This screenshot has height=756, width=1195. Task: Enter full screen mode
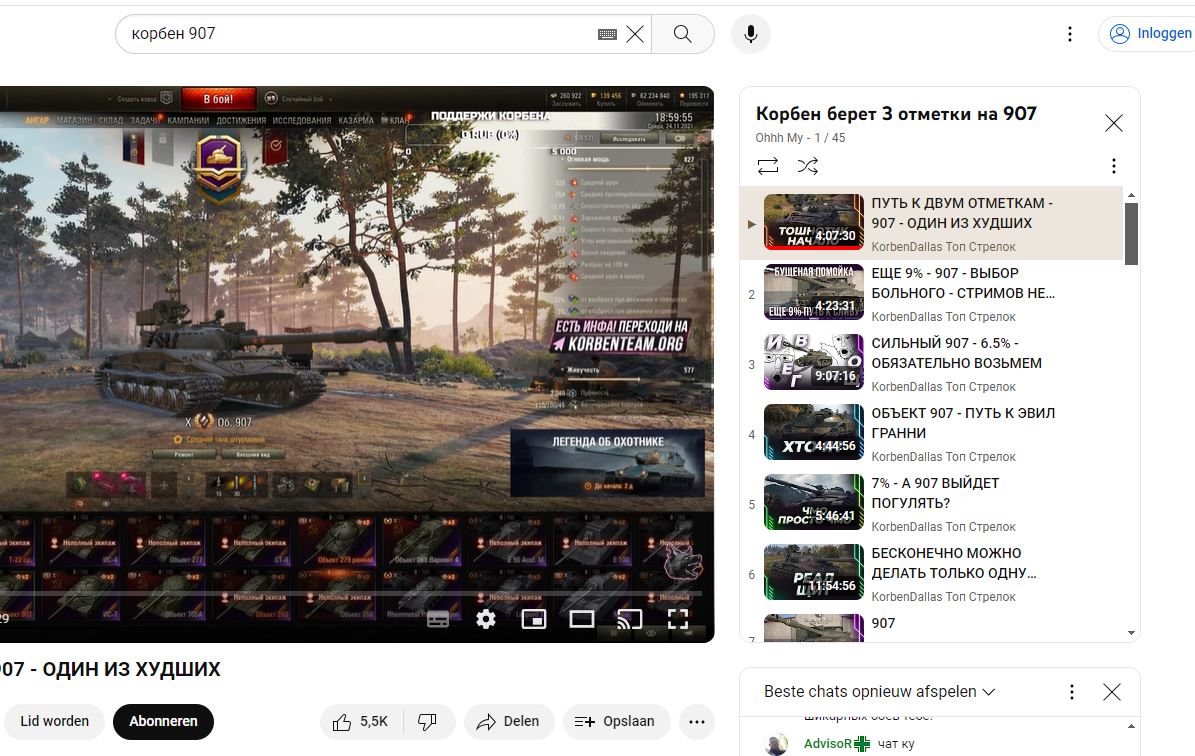(x=678, y=619)
